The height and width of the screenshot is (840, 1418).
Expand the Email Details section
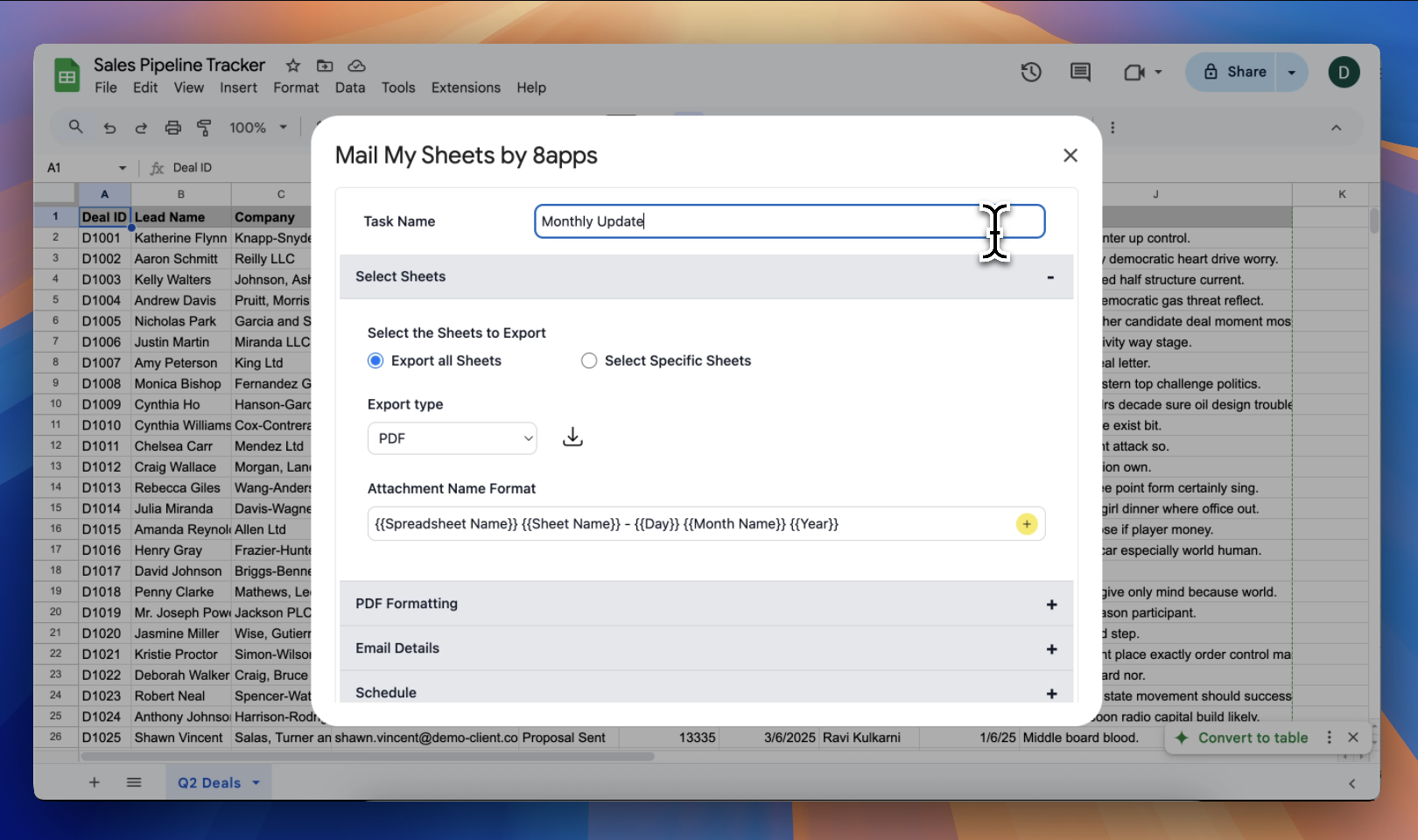(x=1051, y=649)
